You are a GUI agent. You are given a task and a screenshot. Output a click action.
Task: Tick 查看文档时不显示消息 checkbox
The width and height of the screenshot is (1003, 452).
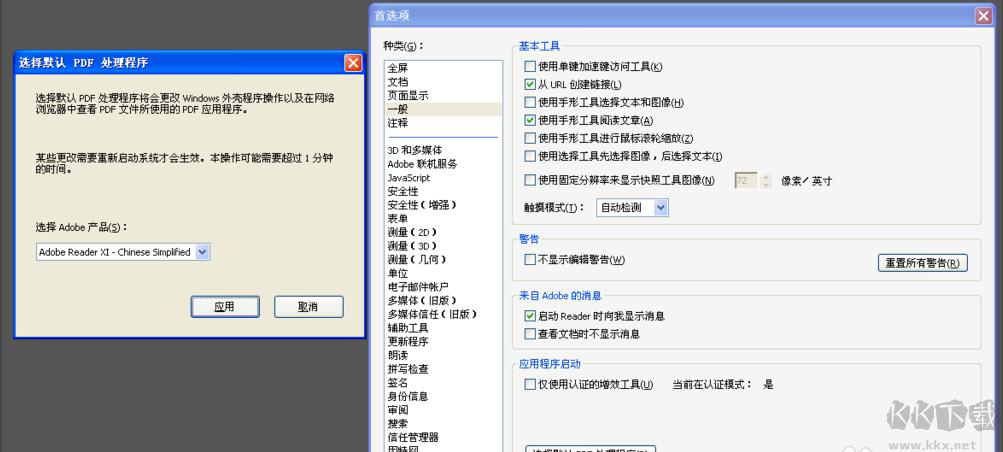[x=530, y=334]
